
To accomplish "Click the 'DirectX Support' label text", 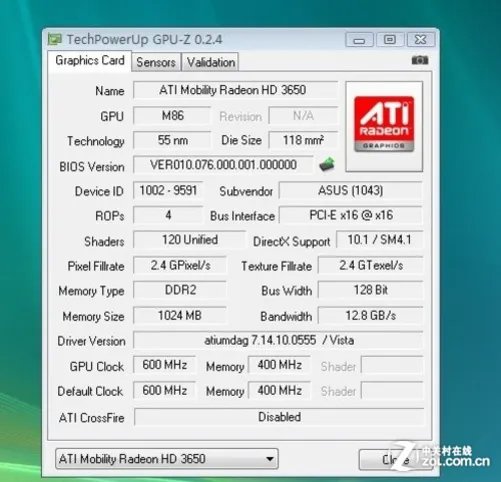I will tap(292, 242).
